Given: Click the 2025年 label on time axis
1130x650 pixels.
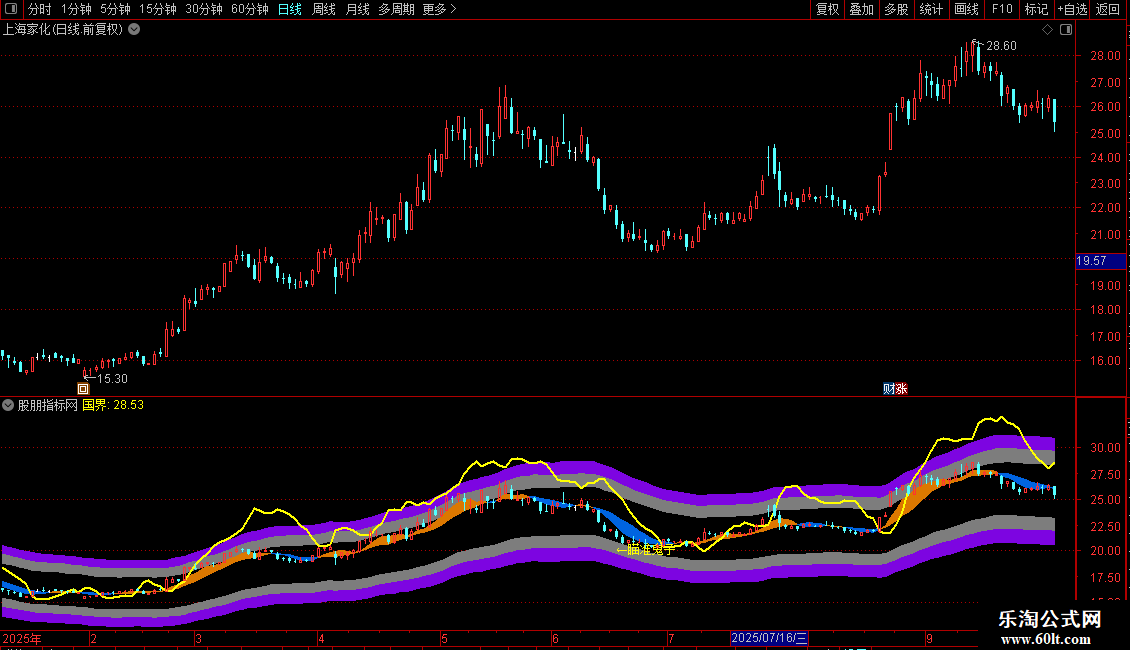Looking at the screenshot, I should coord(22,638).
